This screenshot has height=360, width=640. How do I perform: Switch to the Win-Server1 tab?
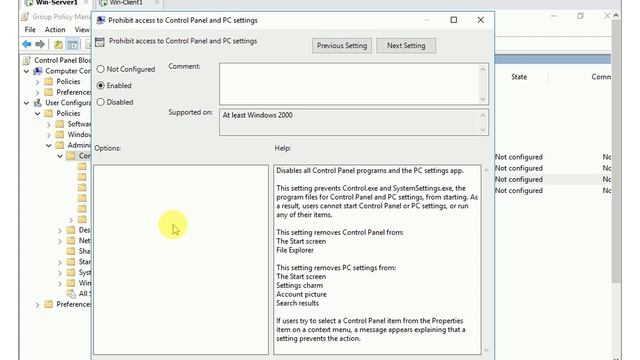tap(56, 3)
